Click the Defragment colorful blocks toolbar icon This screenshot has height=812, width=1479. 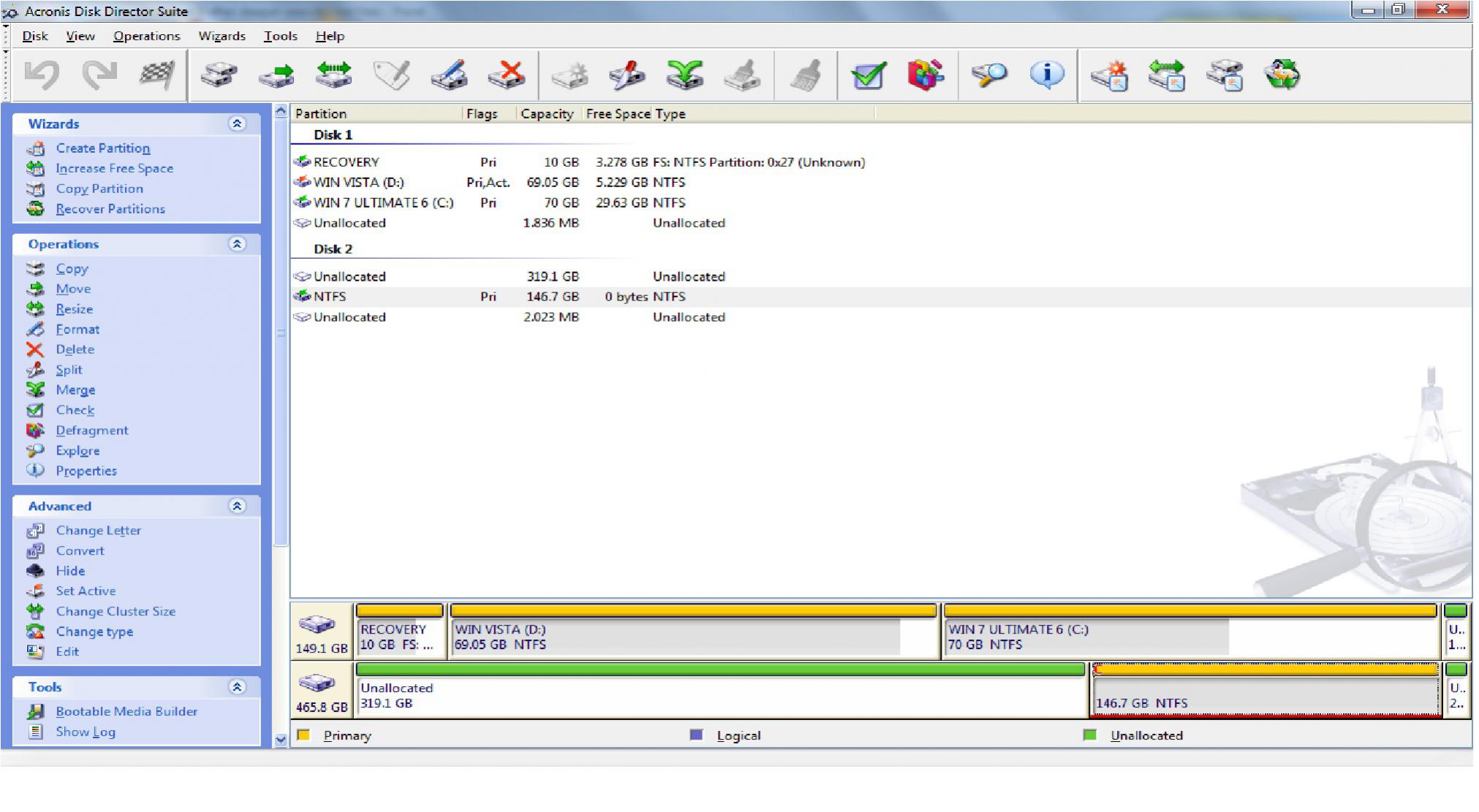tap(926, 75)
